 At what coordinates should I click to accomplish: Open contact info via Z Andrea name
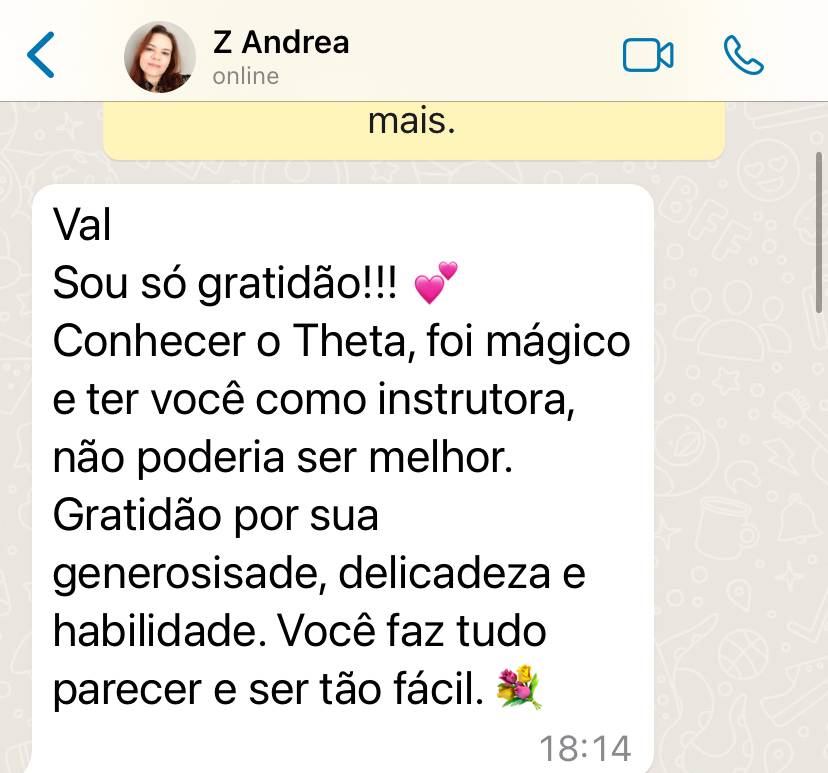[281, 42]
